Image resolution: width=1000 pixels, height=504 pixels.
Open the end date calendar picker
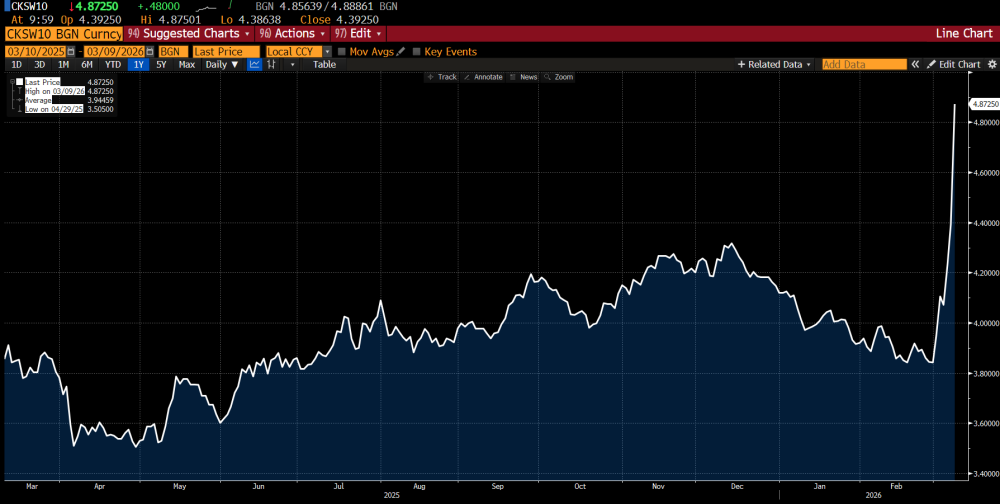click(x=150, y=51)
